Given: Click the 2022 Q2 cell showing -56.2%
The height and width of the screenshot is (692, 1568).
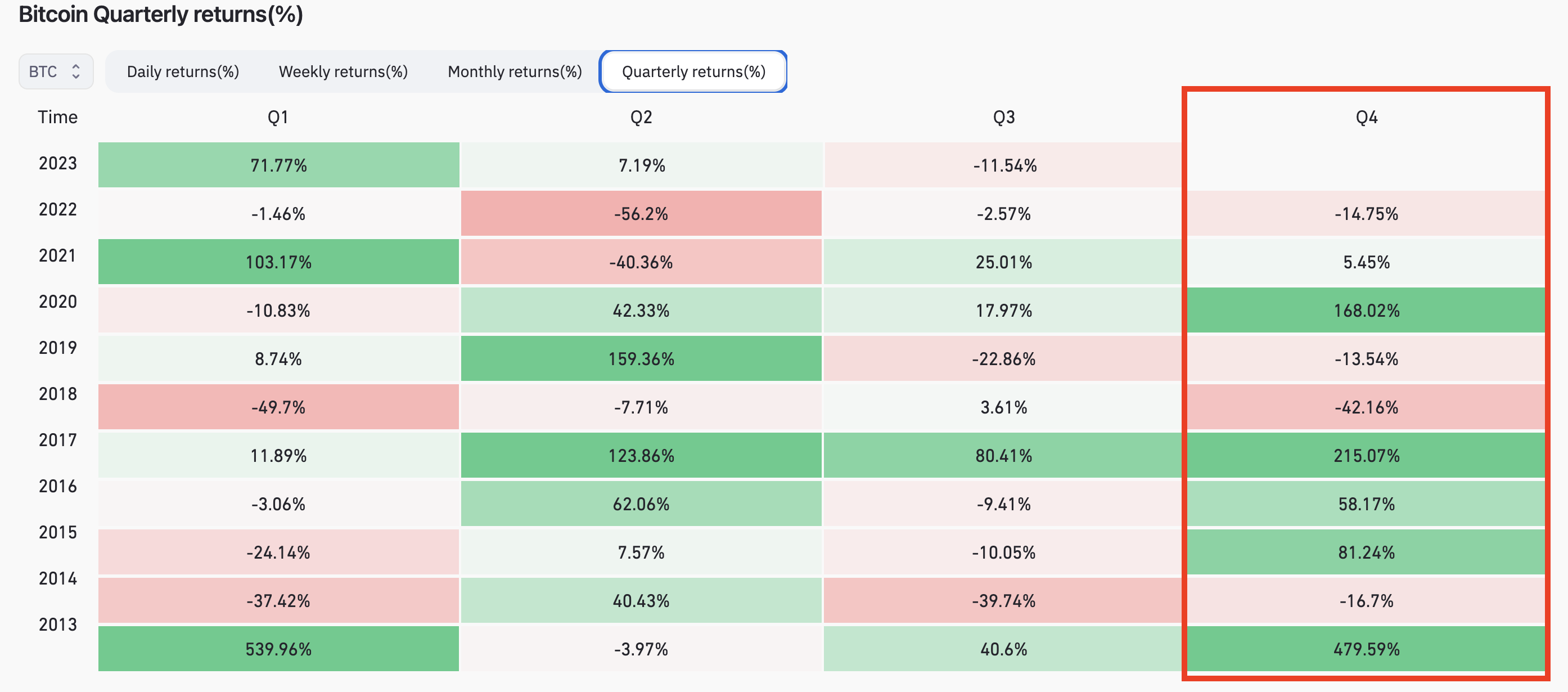Looking at the screenshot, I should coord(641,214).
